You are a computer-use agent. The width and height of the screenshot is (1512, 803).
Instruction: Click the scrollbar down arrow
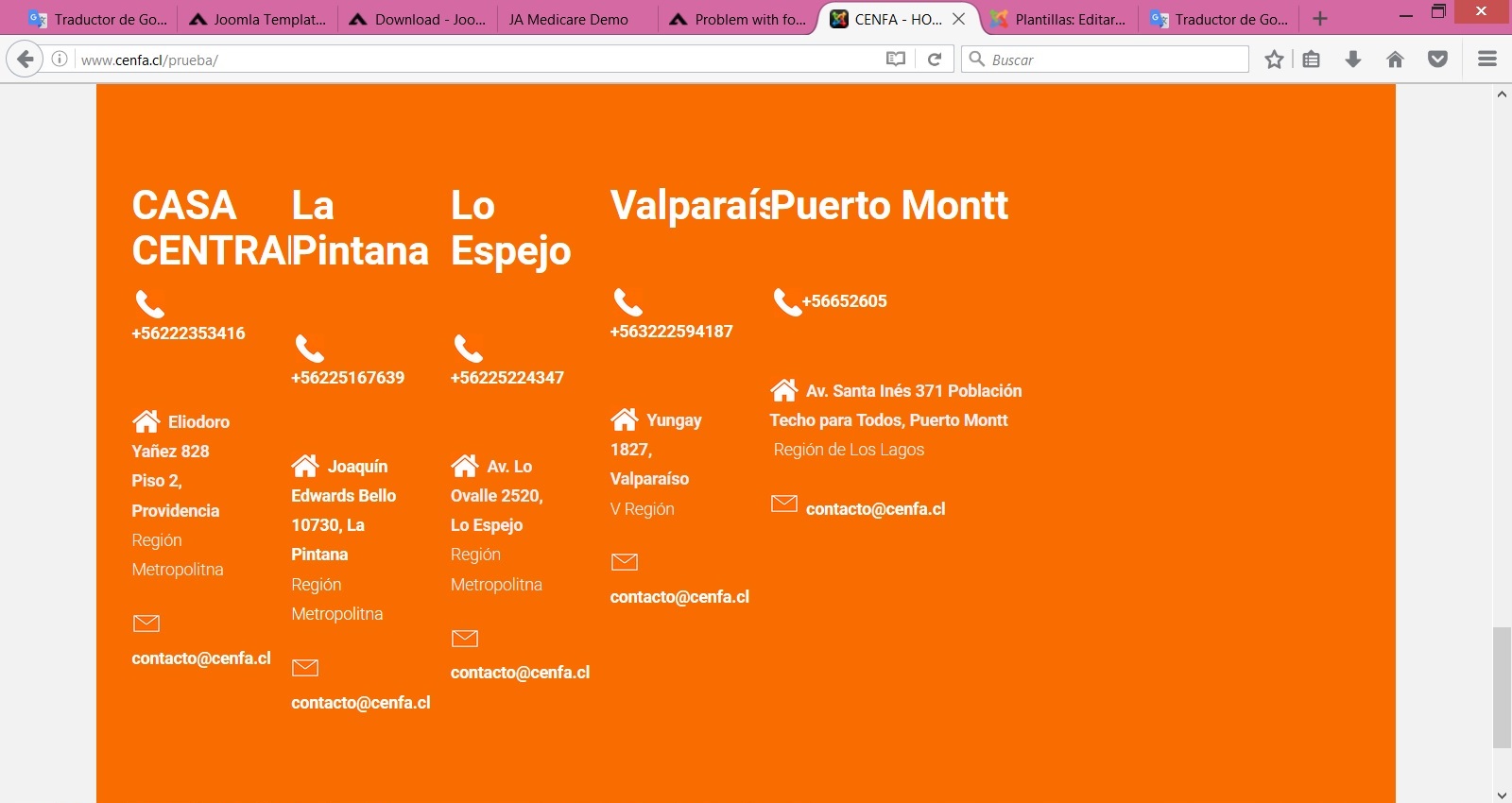(1502, 794)
